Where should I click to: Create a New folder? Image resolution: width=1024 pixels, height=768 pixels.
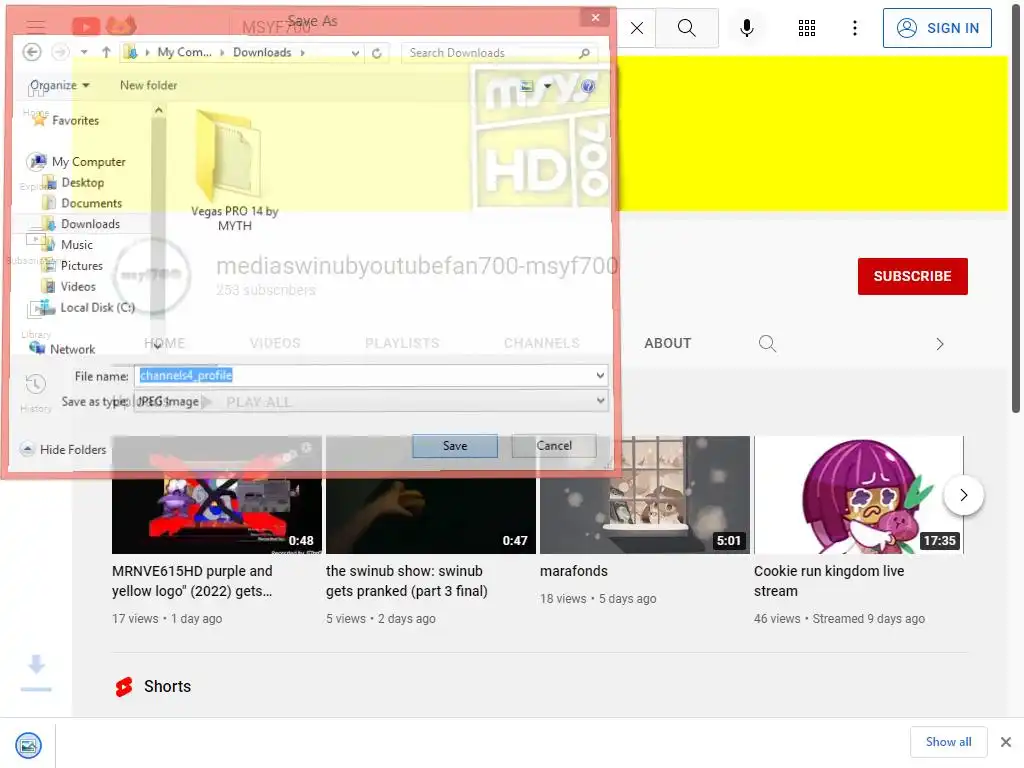148,86
